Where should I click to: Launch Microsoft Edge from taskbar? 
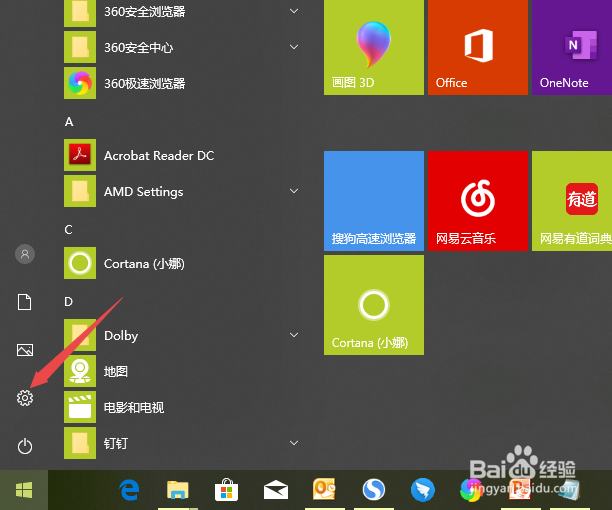[x=130, y=490]
